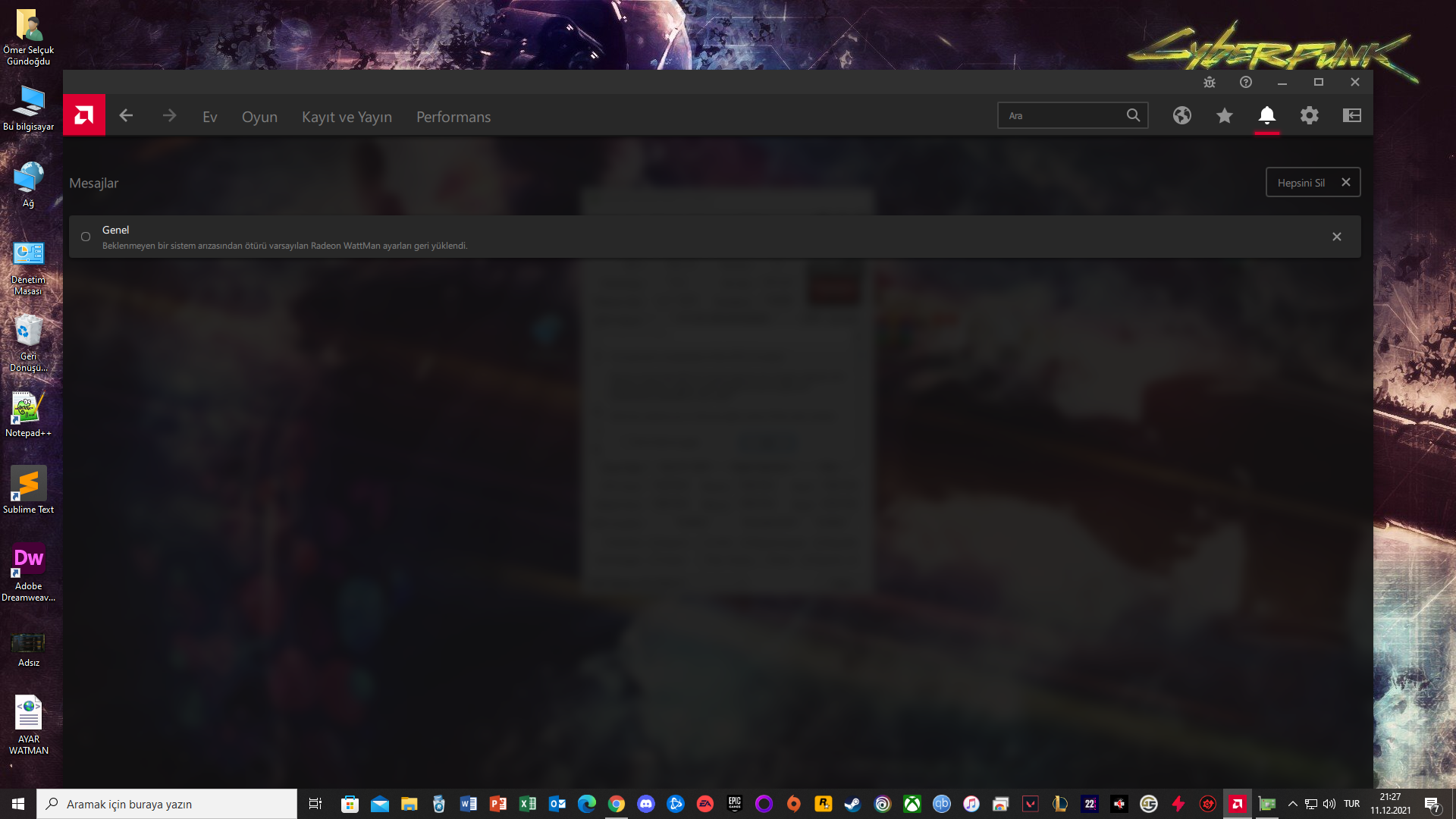The width and height of the screenshot is (1456, 819).
Task: Open the bug report tool icon
Action: pyautogui.click(x=1210, y=82)
